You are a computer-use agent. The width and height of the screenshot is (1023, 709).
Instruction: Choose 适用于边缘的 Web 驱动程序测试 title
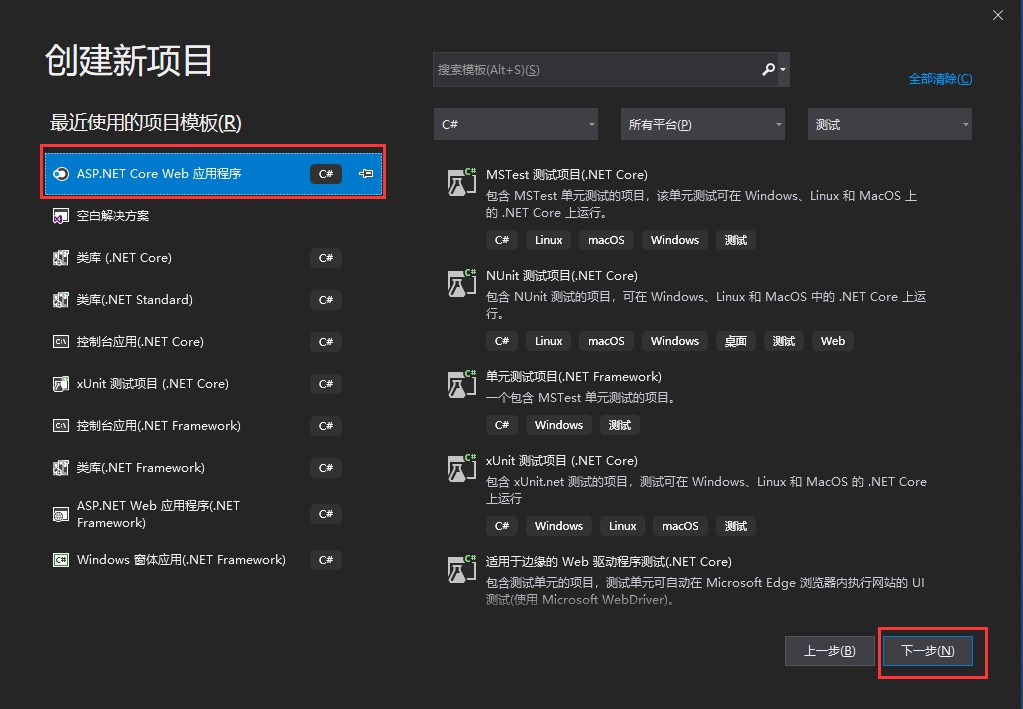point(609,562)
